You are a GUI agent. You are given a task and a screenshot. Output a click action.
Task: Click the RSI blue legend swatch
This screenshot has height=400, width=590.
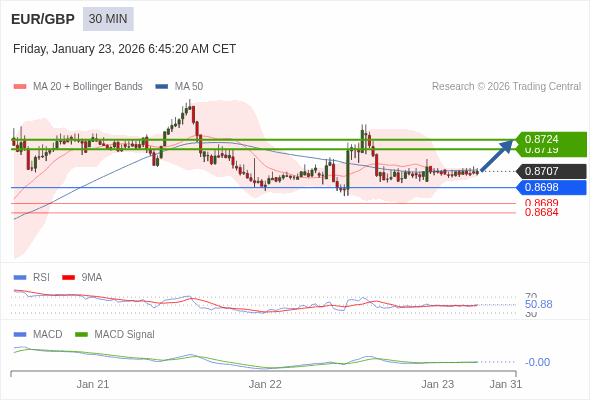click(20, 278)
